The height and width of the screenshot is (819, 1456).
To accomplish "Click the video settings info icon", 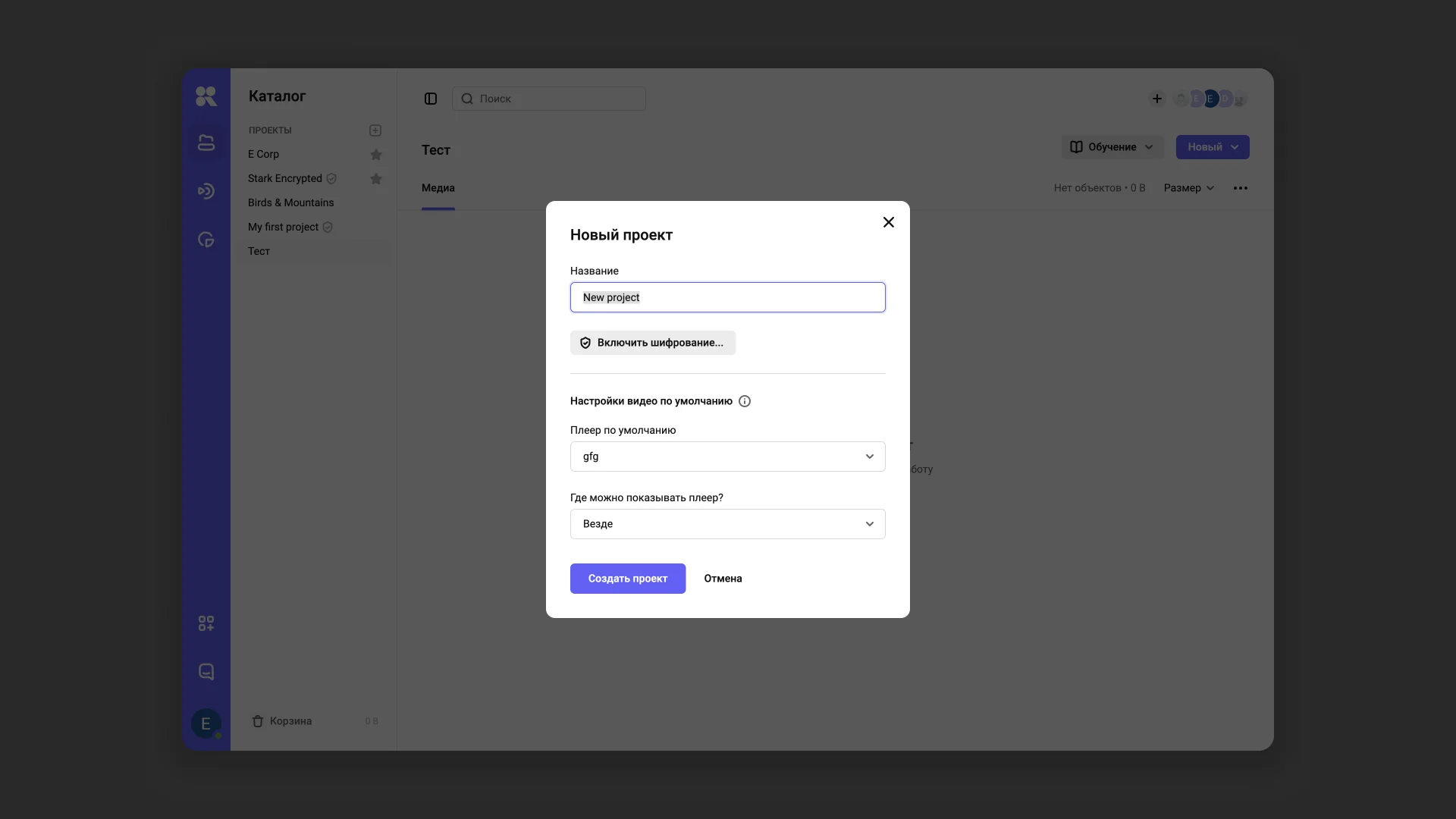I will tap(745, 400).
